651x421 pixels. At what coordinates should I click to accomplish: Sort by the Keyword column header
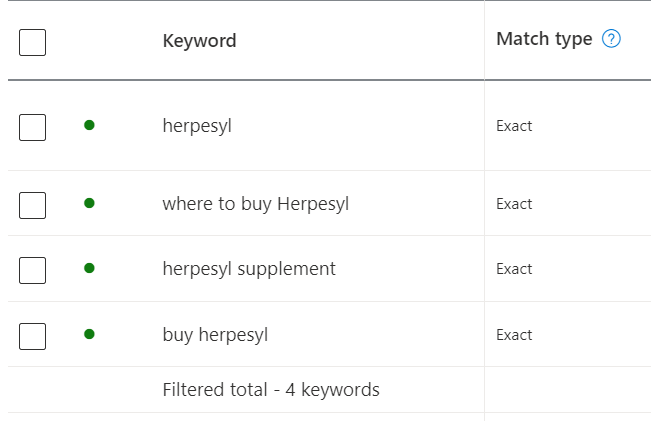pyautogui.click(x=200, y=41)
